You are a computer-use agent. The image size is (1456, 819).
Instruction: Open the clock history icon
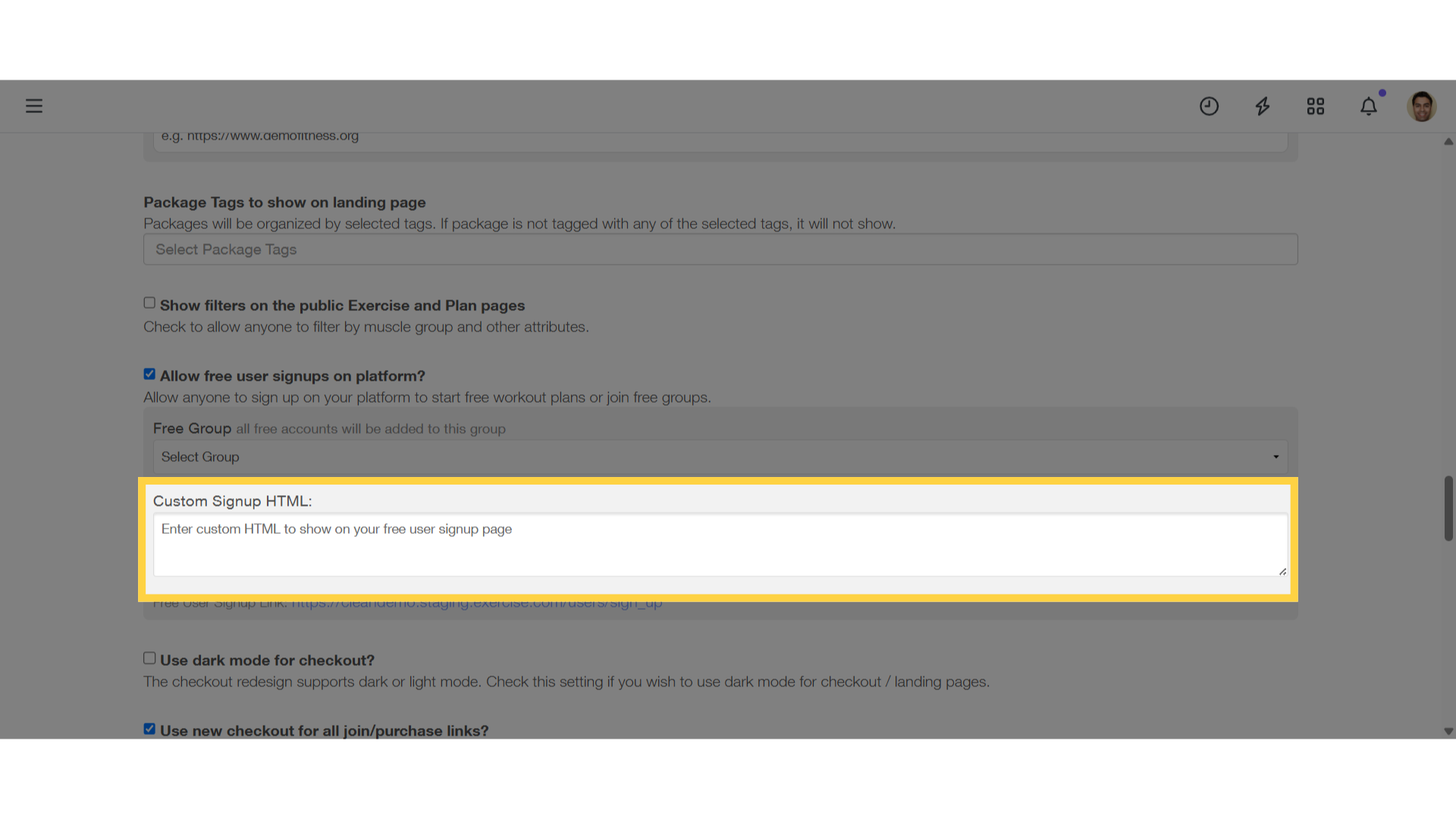pos(1209,106)
